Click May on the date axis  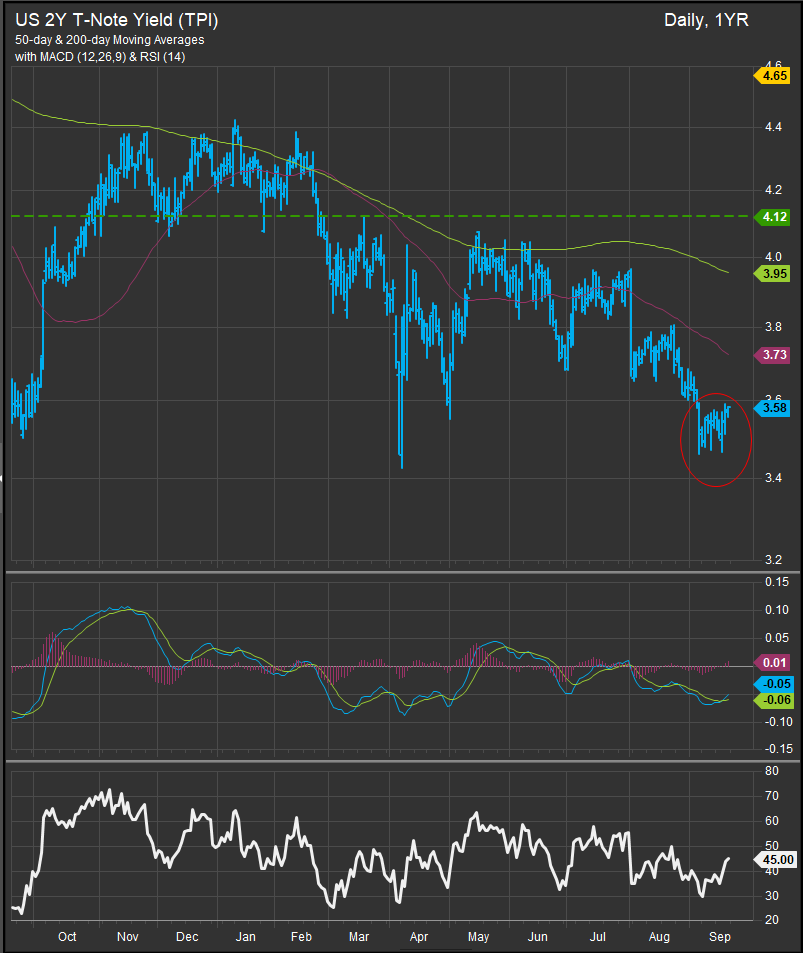(x=478, y=937)
